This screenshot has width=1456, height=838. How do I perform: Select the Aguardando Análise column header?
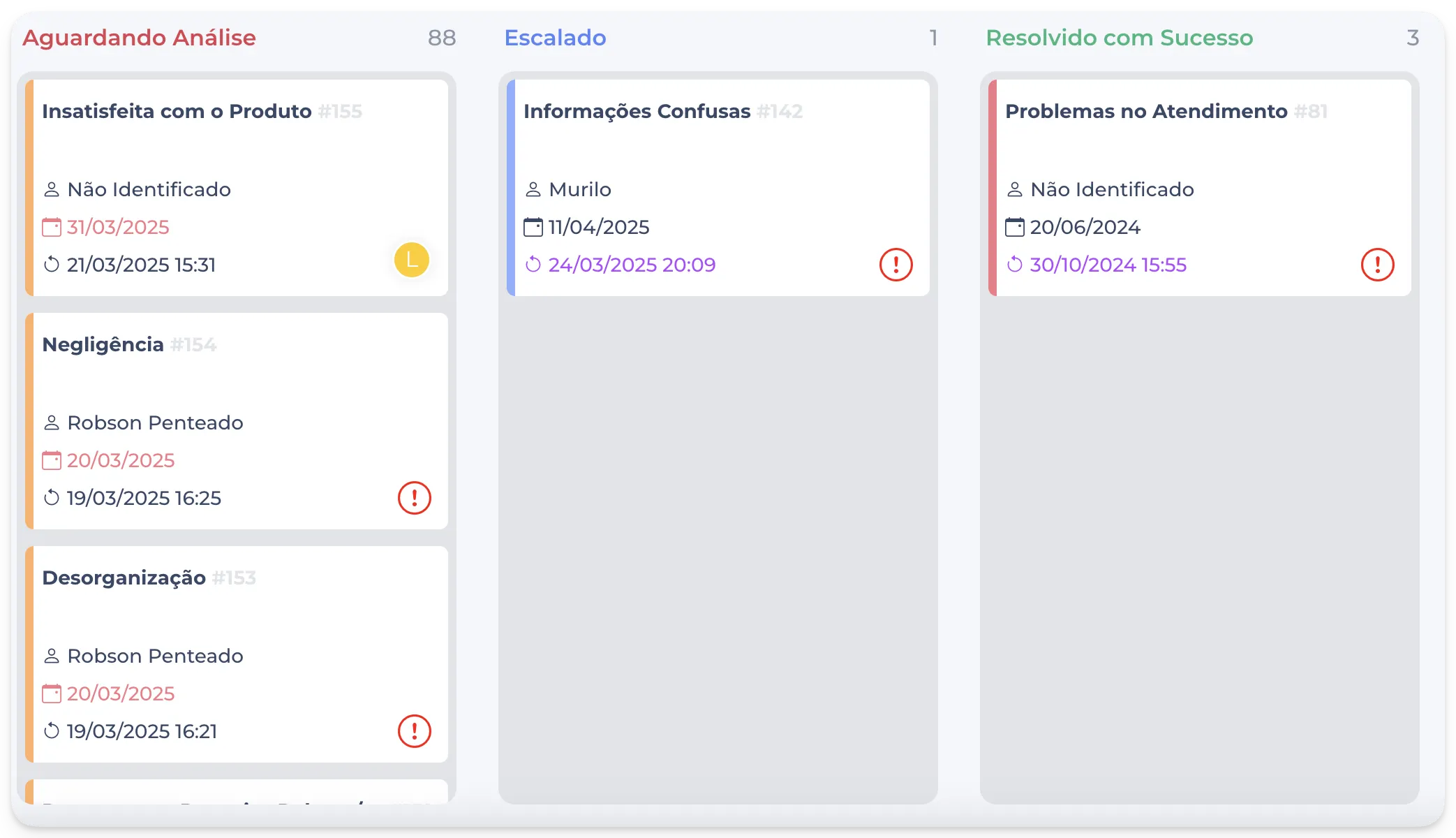139,38
